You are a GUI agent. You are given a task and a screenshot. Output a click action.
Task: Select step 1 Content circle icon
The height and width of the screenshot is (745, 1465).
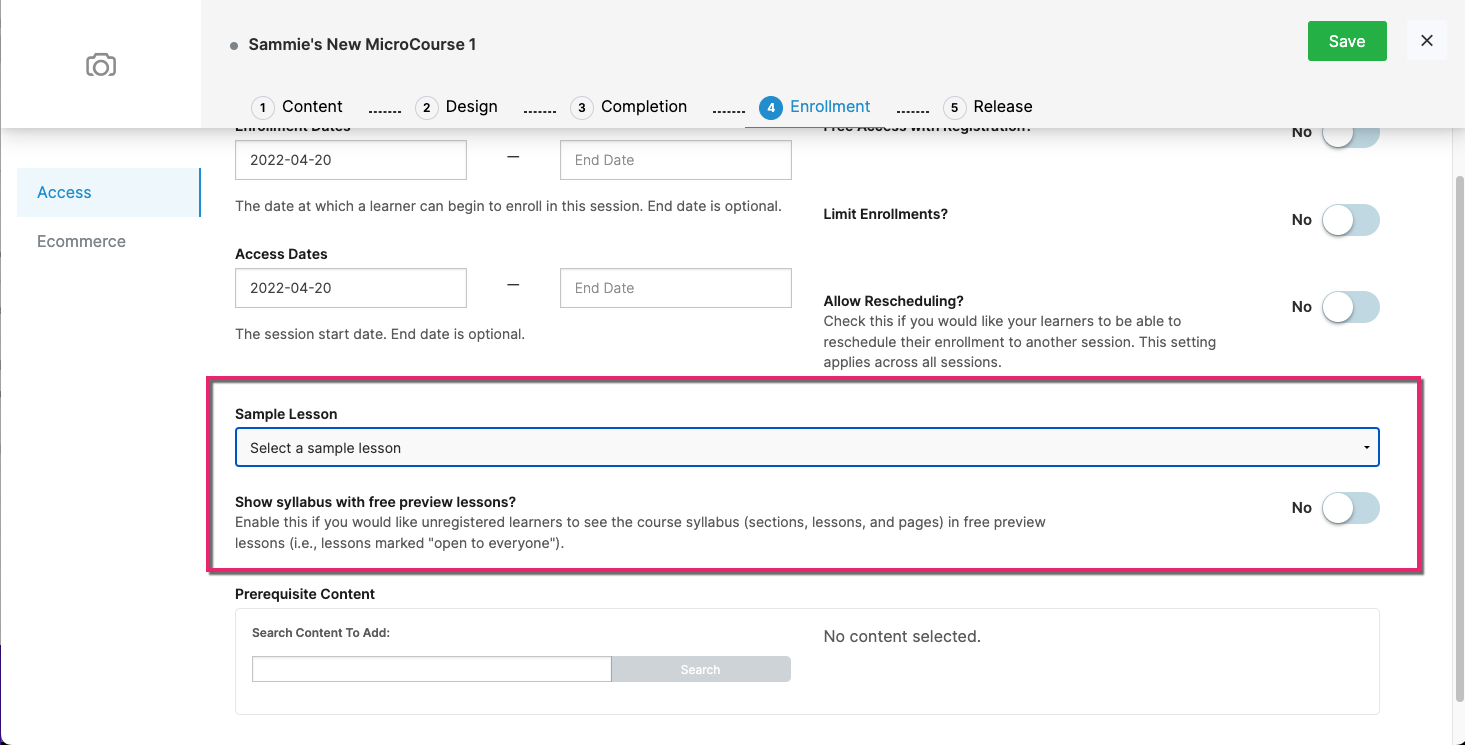coord(262,107)
